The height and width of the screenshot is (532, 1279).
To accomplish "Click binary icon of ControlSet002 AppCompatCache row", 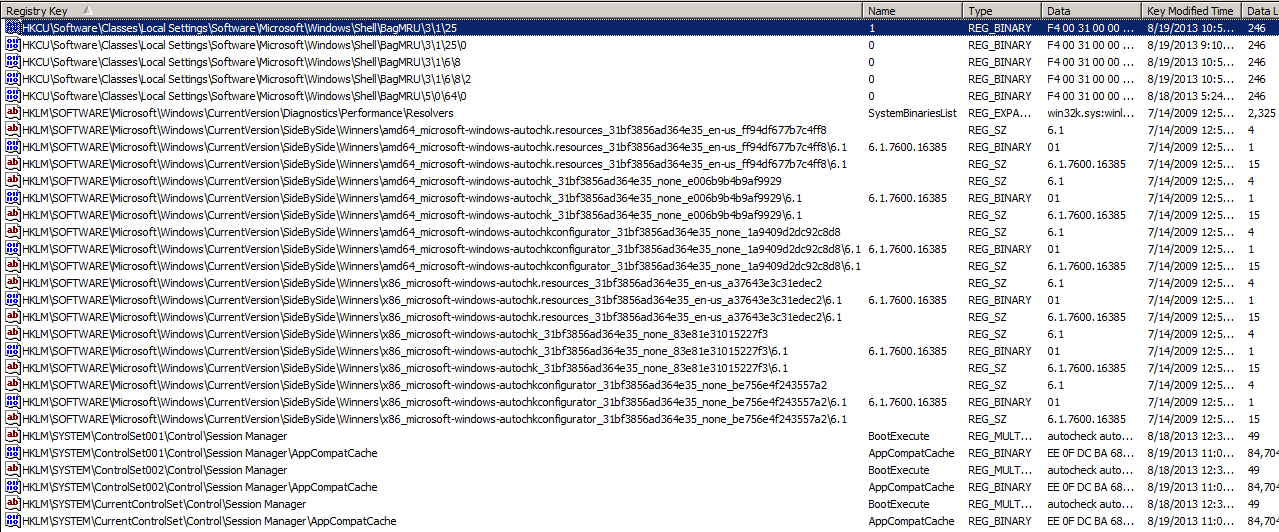I will [x=13, y=487].
